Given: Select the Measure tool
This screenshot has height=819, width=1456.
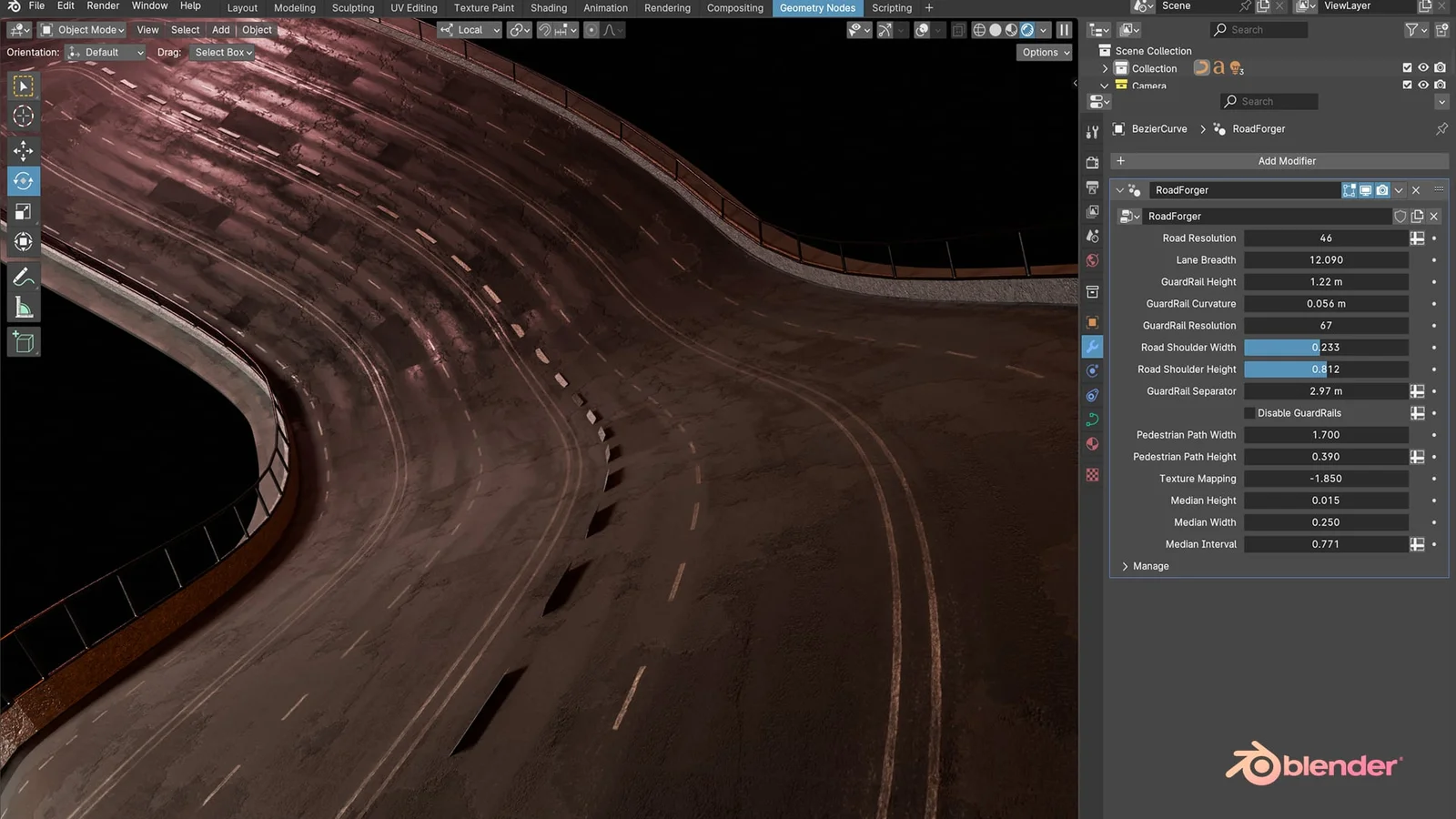Looking at the screenshot, I should coord(23,307).
